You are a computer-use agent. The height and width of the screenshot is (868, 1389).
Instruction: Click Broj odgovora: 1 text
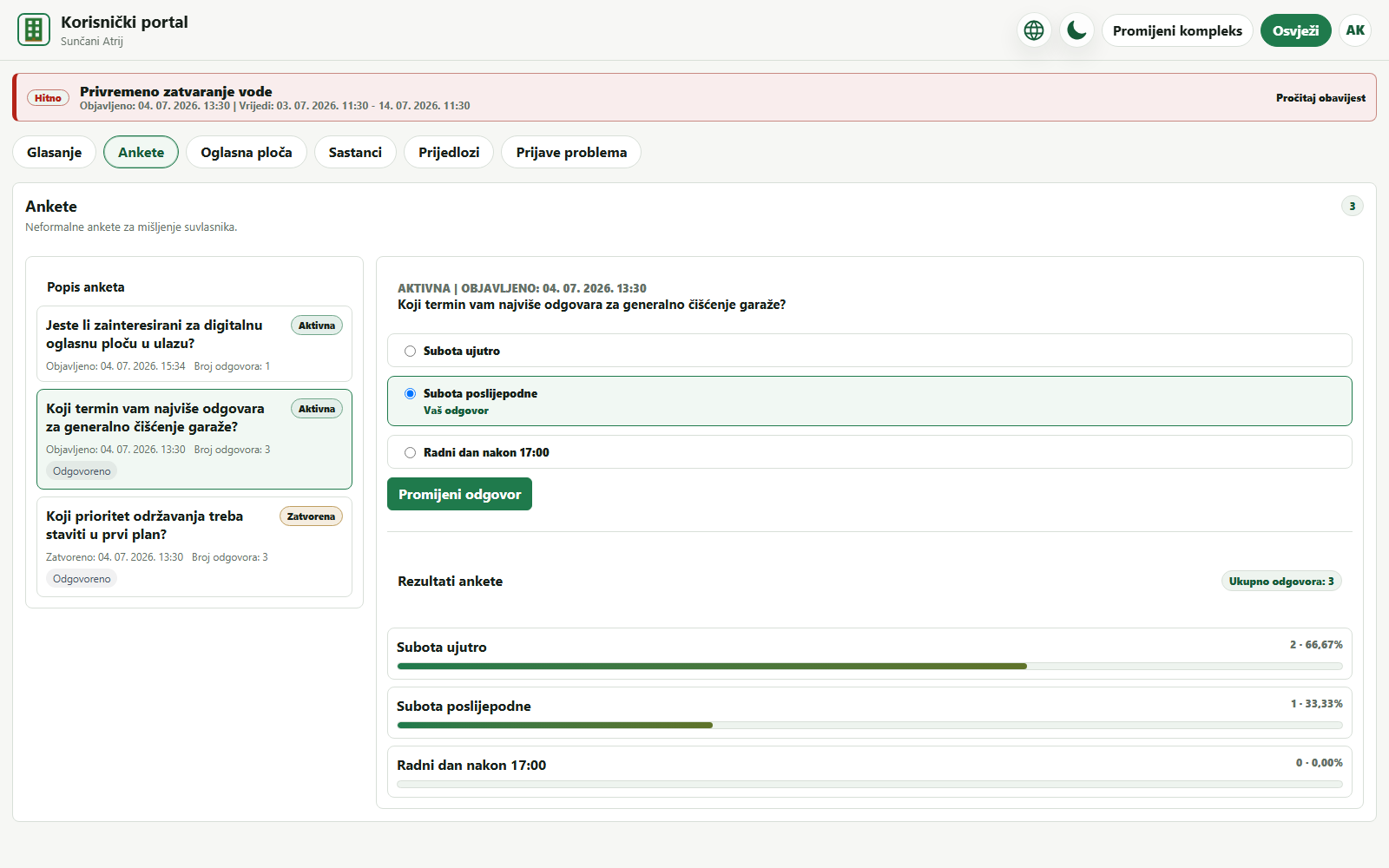coord(232,366)
